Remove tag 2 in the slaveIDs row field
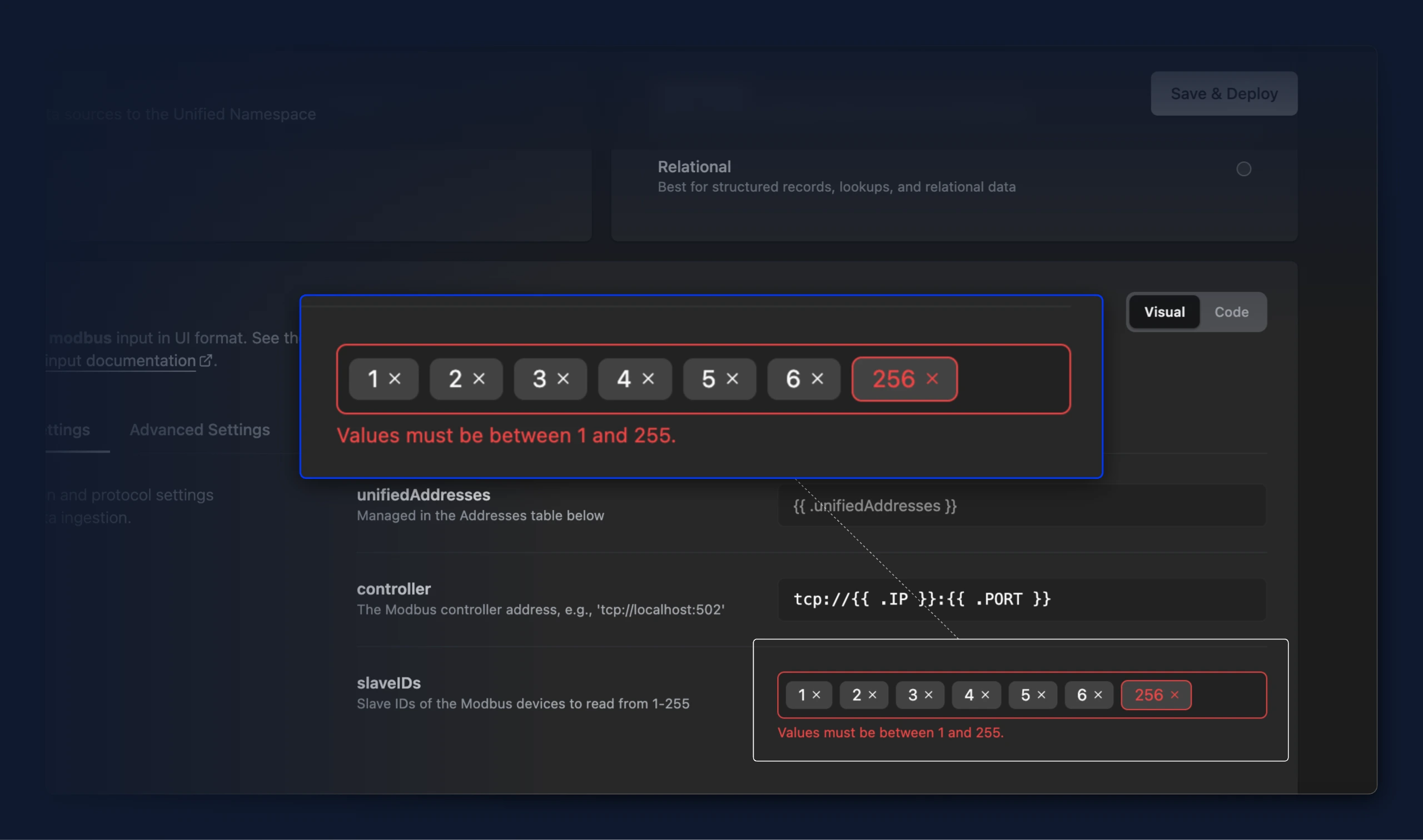Image resolution: width=1423 pixels, height=840 pixels. pos(872,694)
